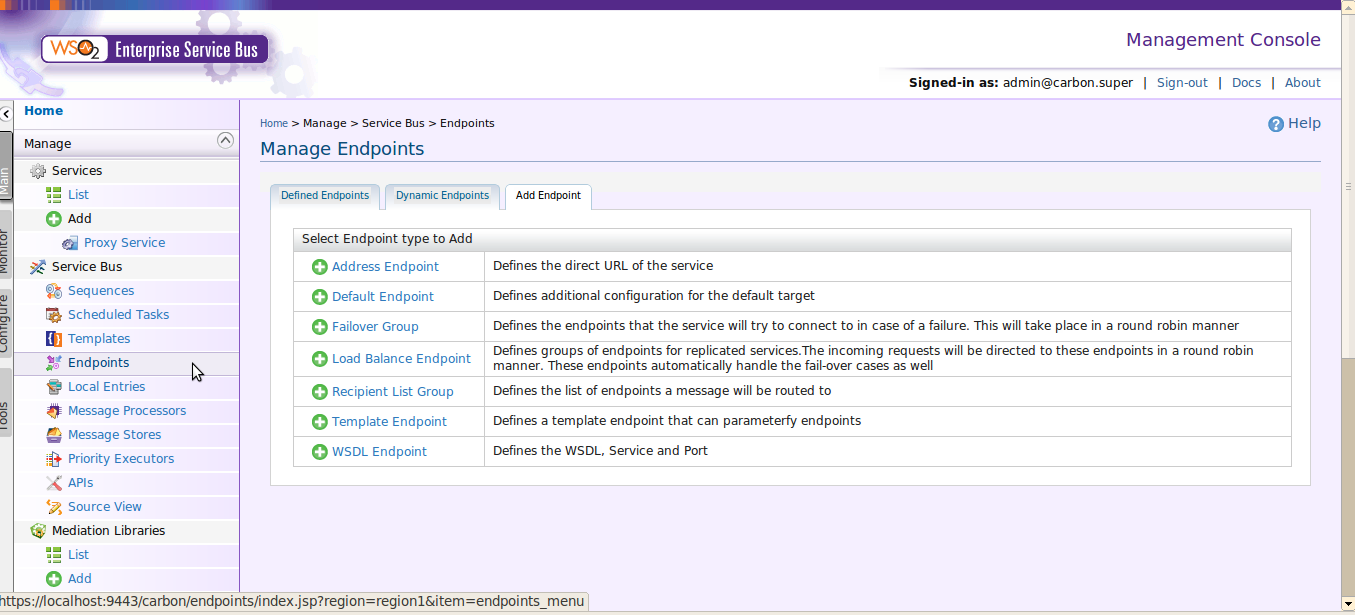Viewport: 1355px width, 615px height.
Task: Click the Sign-out link
Action: pyautogui.click(x=1182, y=82)
